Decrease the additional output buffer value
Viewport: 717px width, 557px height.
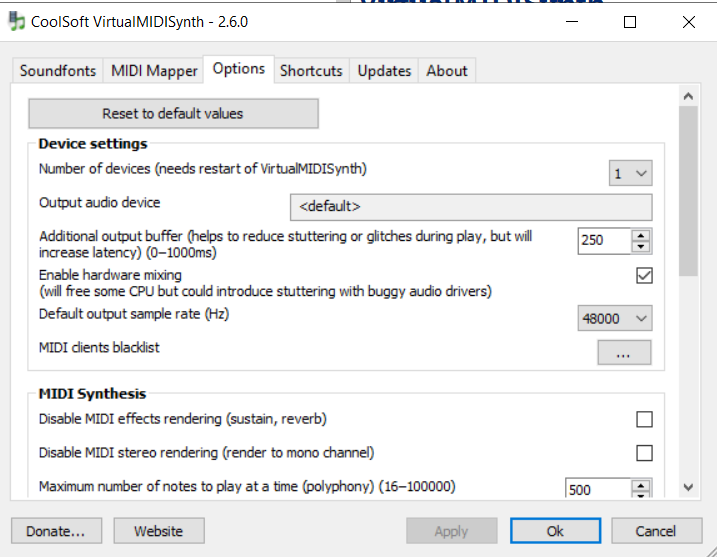coord(641,246)
